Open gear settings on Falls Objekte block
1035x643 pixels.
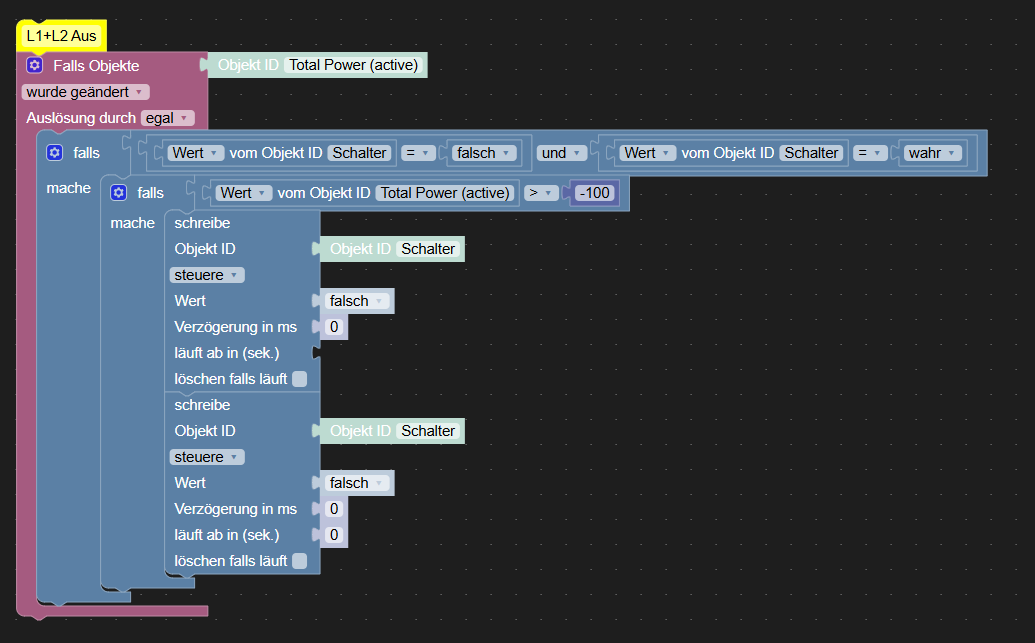(34, 65)
